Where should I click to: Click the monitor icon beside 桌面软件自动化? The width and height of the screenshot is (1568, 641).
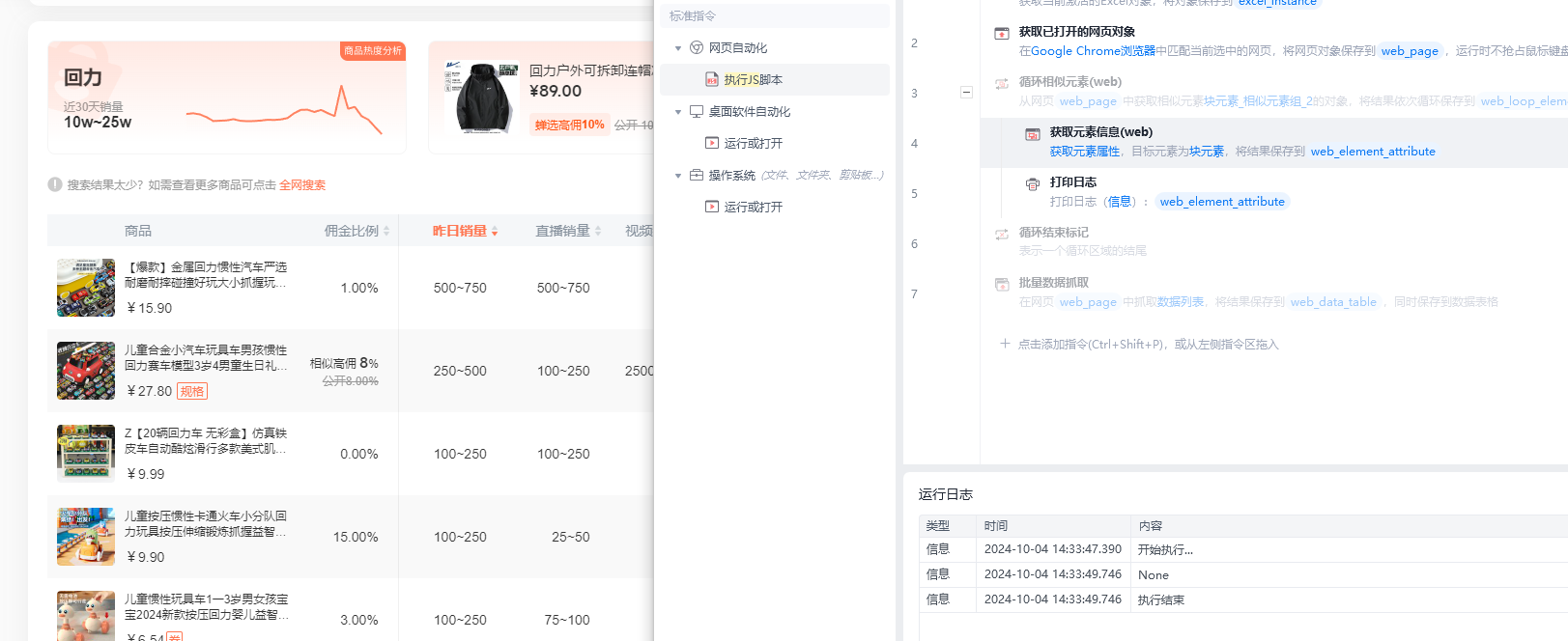click(x=697, y=111)
